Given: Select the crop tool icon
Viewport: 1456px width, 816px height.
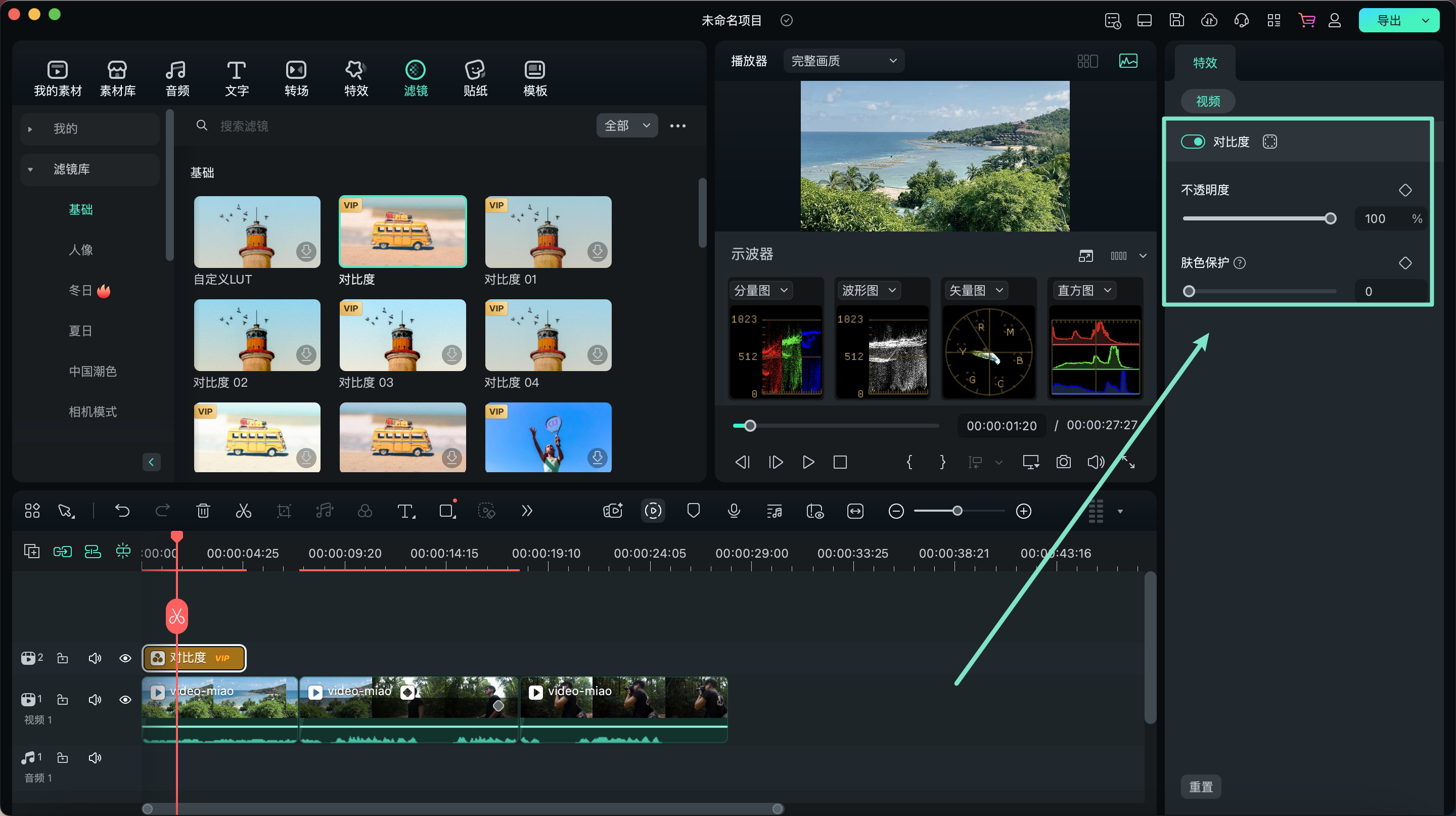Looking at the screenshot, I should tap(284, 511).
